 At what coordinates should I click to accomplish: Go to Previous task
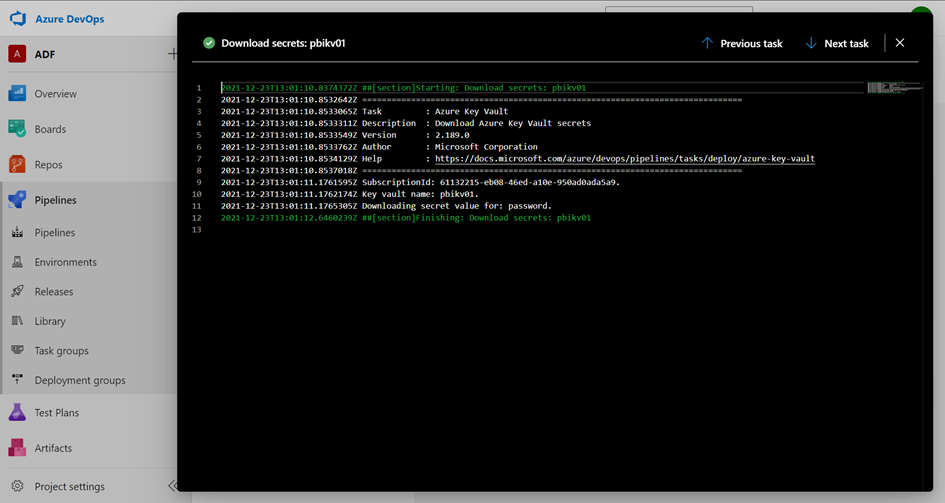click(x=741, y=44)
